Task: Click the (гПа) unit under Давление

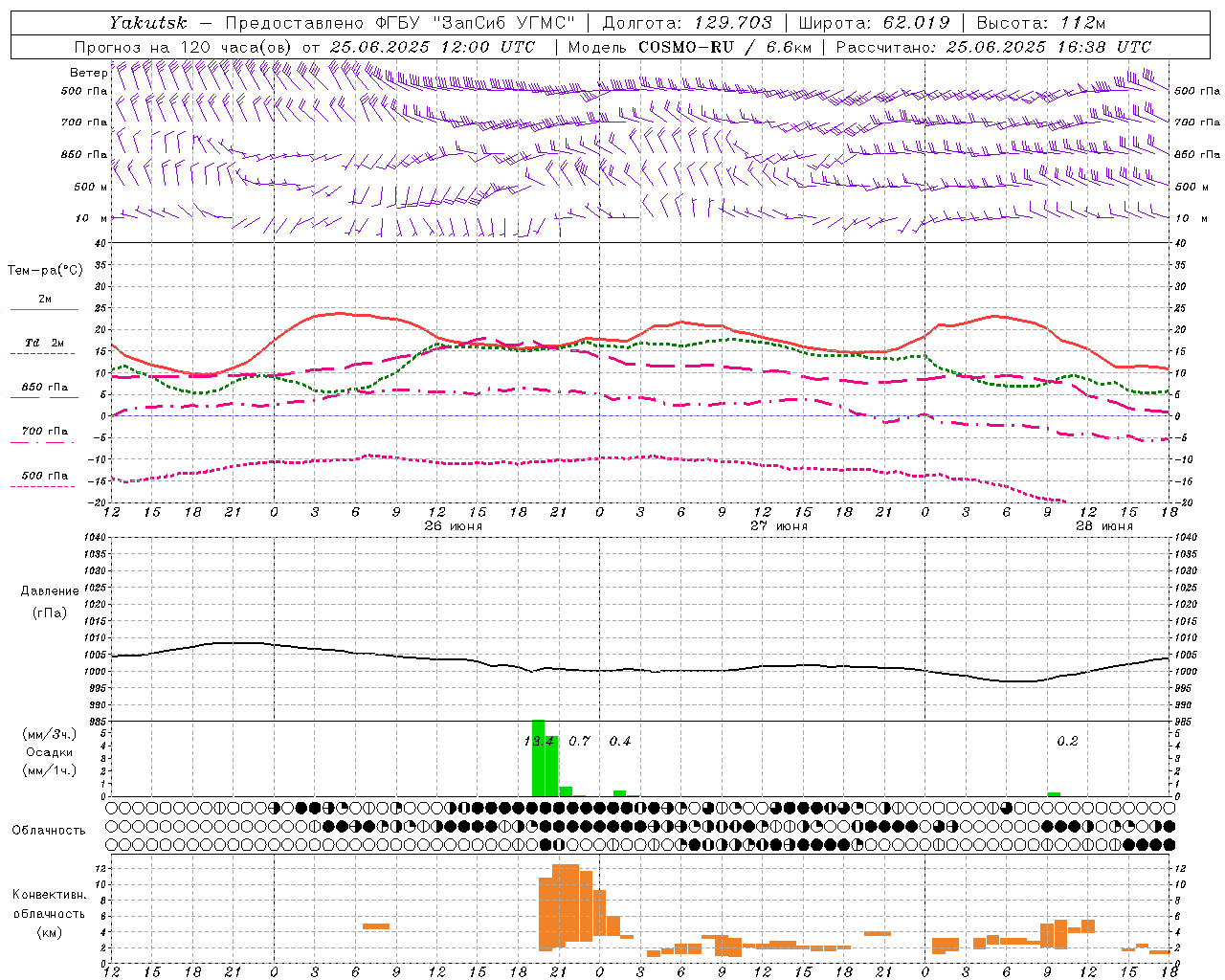Action: [50, 612]
